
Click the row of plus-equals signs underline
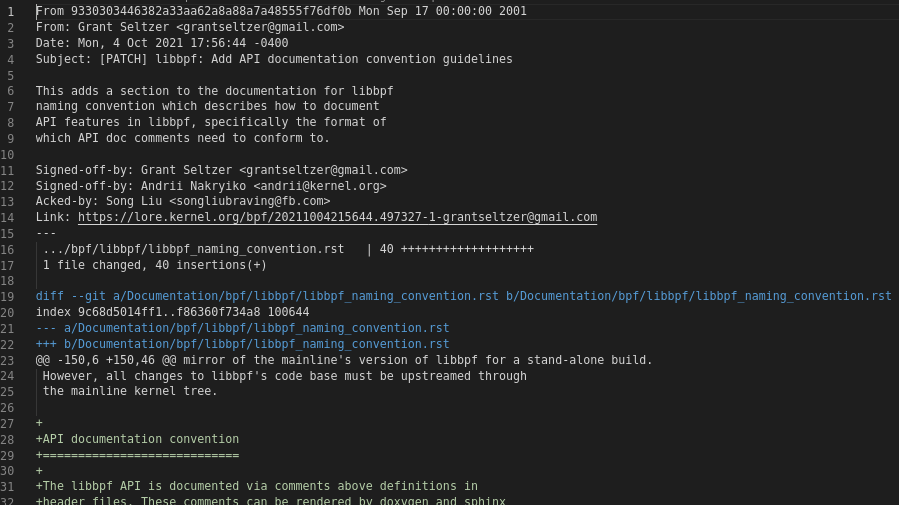click(x=138, y=455)
